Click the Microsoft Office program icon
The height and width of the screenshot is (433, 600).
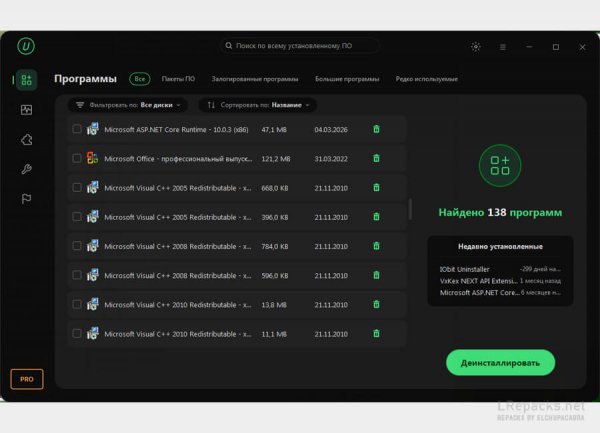tap(92, 158)
